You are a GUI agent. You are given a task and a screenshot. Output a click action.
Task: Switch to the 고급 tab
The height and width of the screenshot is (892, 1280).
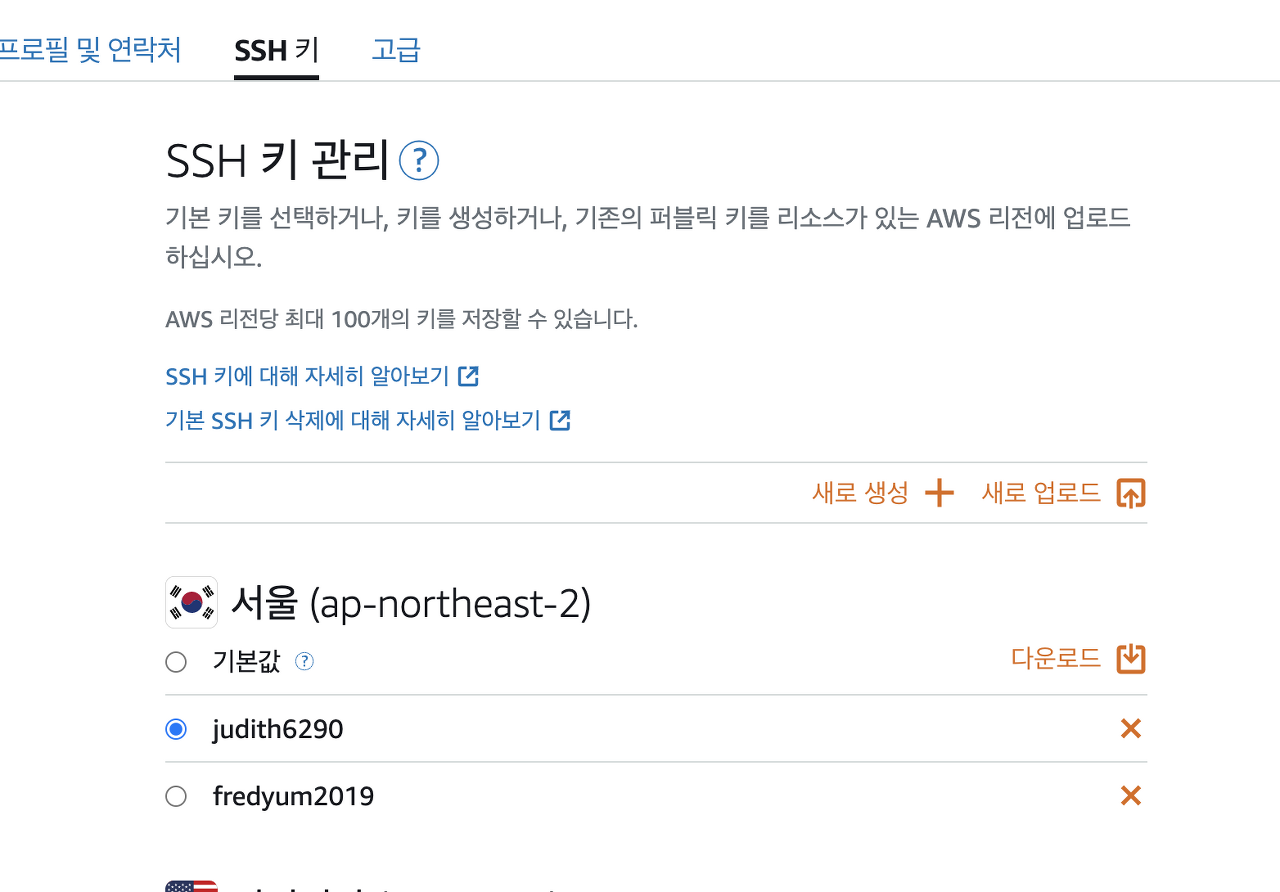pos(396,50)
